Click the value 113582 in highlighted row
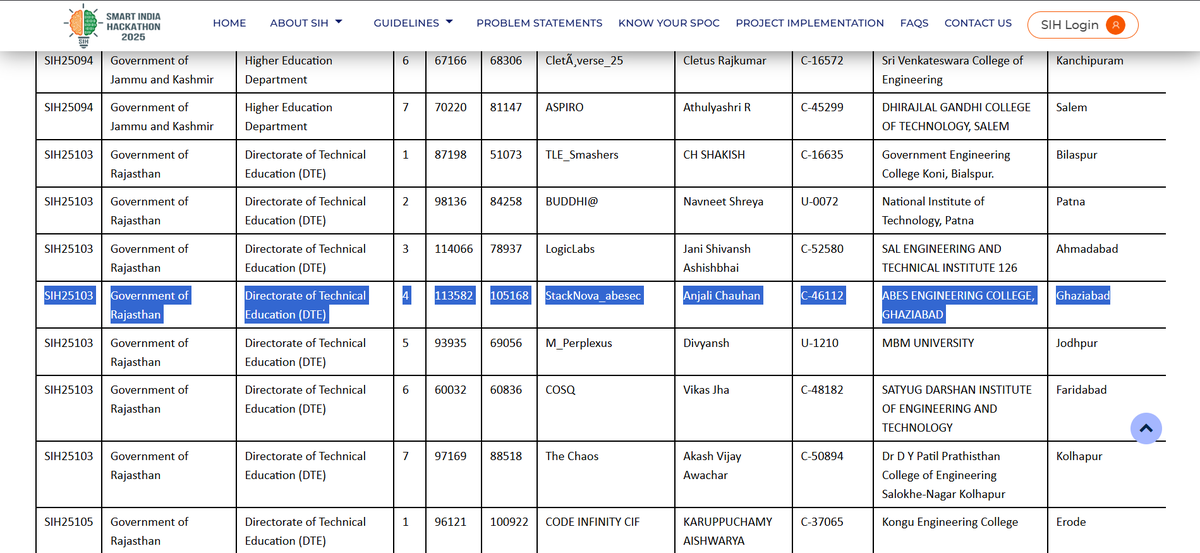Screen dimensions: 1200x553 coord(453,296)
